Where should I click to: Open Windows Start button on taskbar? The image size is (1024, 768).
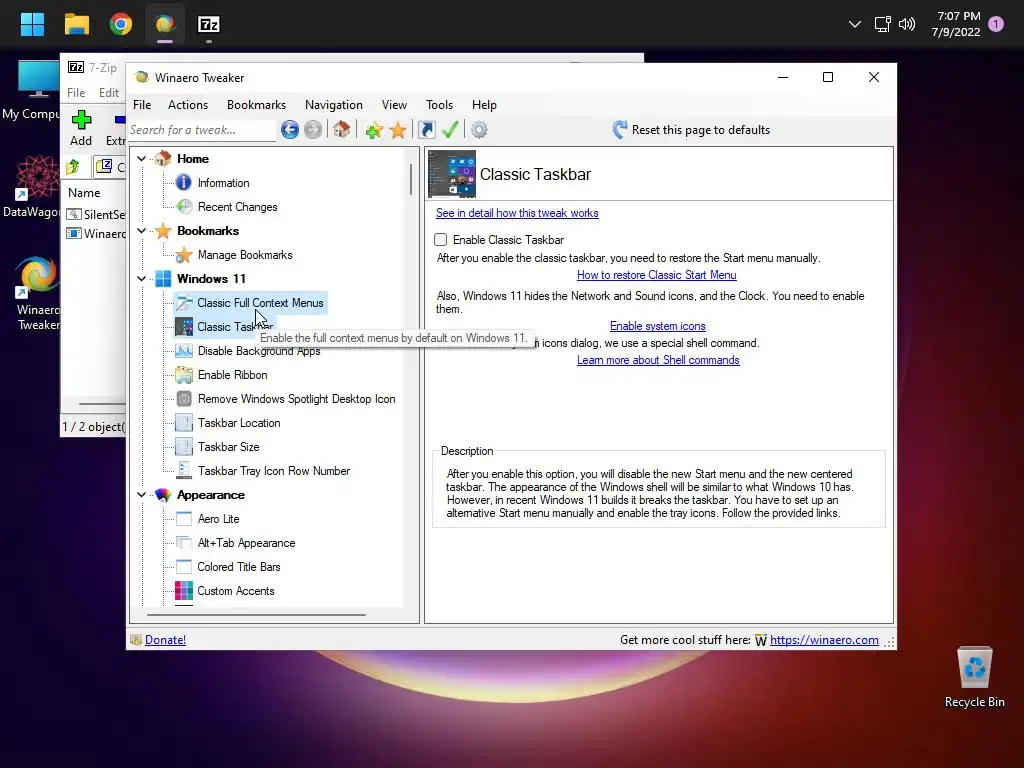[x=32, y=25]
